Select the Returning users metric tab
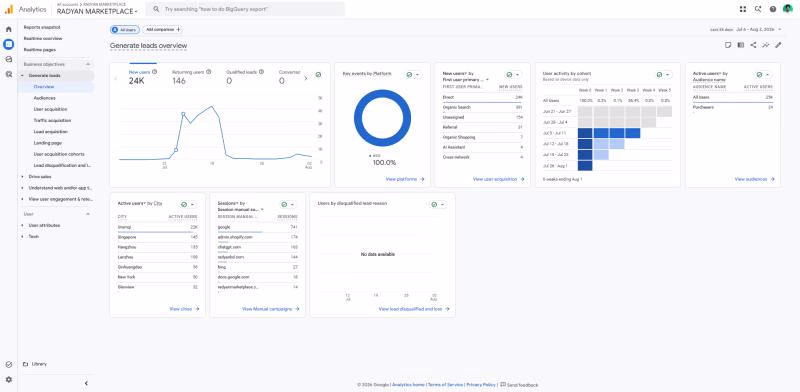Viewport: 800px width, 392px height. click(191, 77)
